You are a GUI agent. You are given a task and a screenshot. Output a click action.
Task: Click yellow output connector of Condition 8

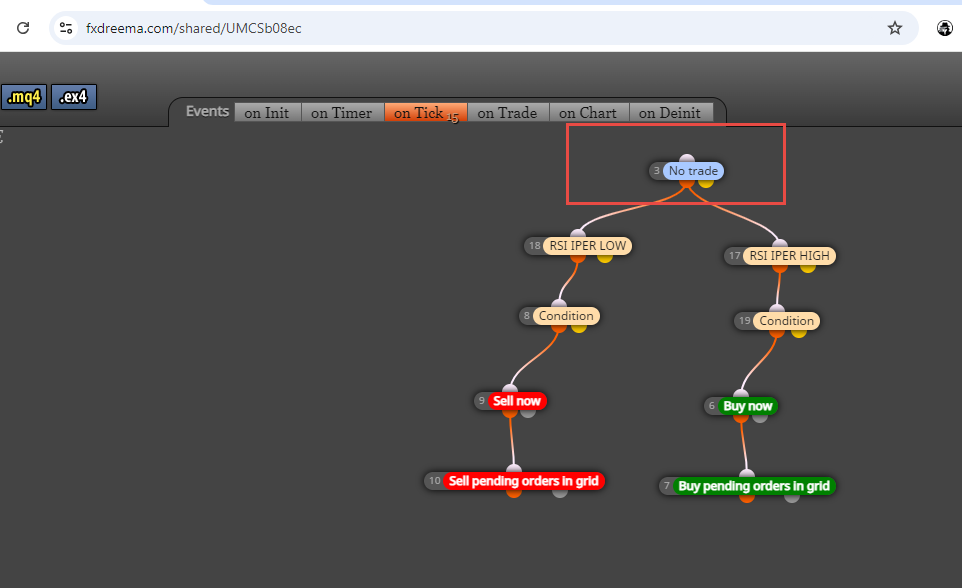579,328
